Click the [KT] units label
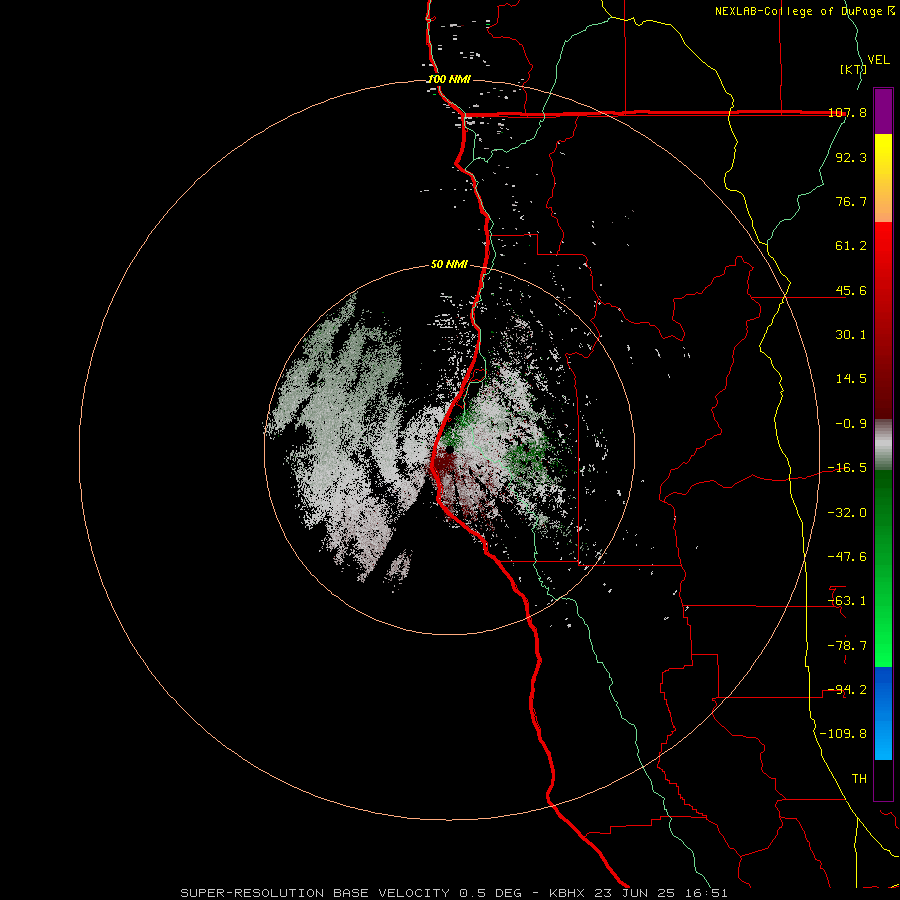Image resolution: width=900 pixels, height=900 pixels. point(853,69)
